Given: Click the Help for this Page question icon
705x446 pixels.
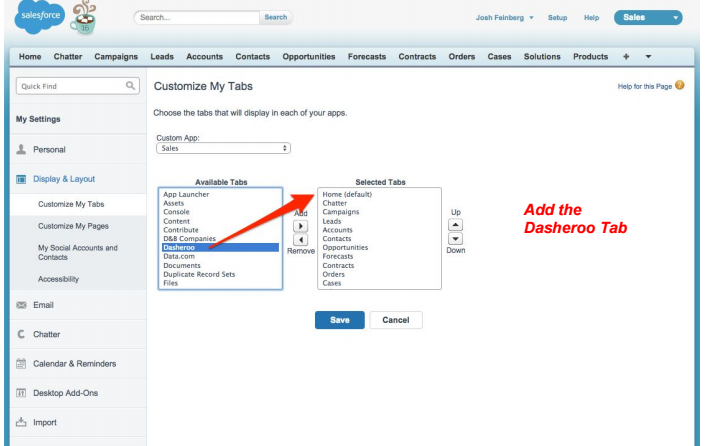Looking at the screenshot, I should 680,85.
